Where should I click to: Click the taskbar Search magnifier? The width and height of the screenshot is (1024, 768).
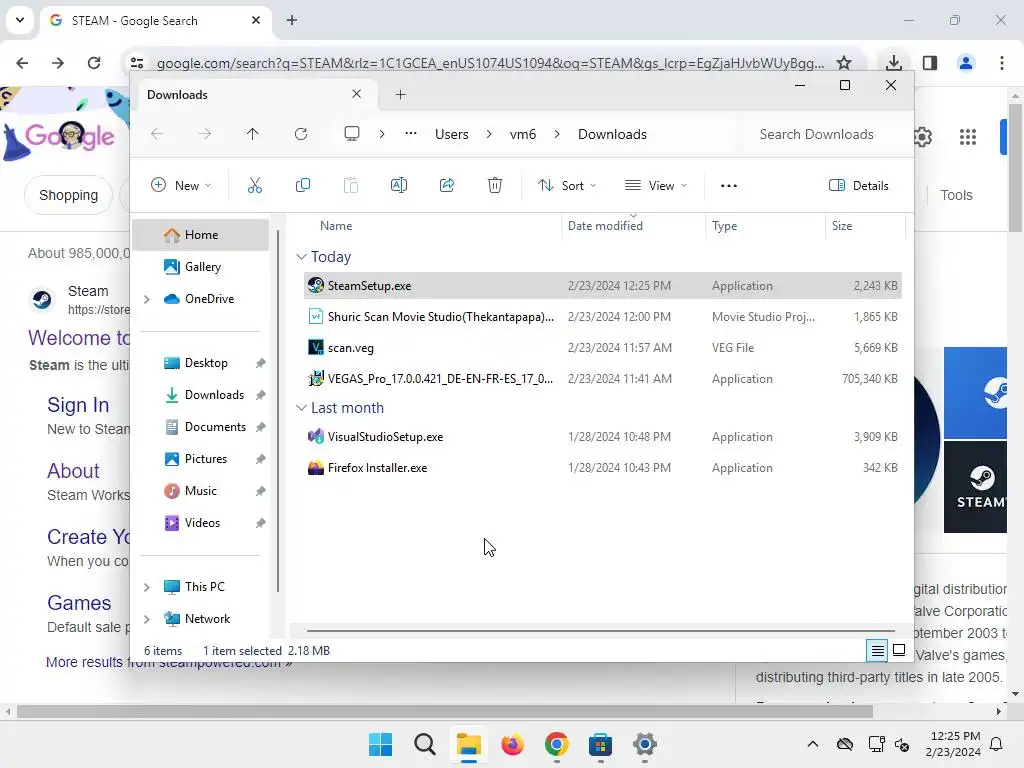click(424, 744)
